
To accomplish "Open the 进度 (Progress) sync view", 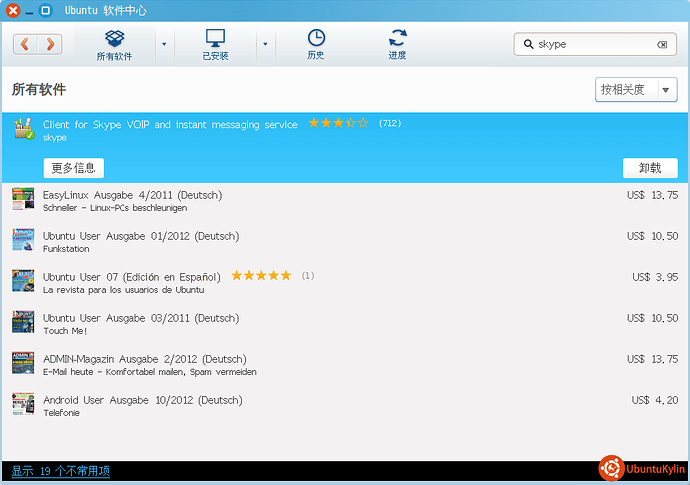I will pos(397,45).
